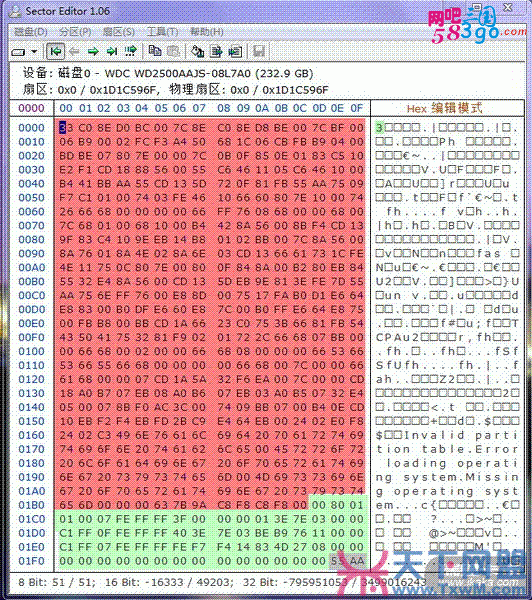
Task: Click the Sector Editor title bar icon
Action: pos(15,11)
